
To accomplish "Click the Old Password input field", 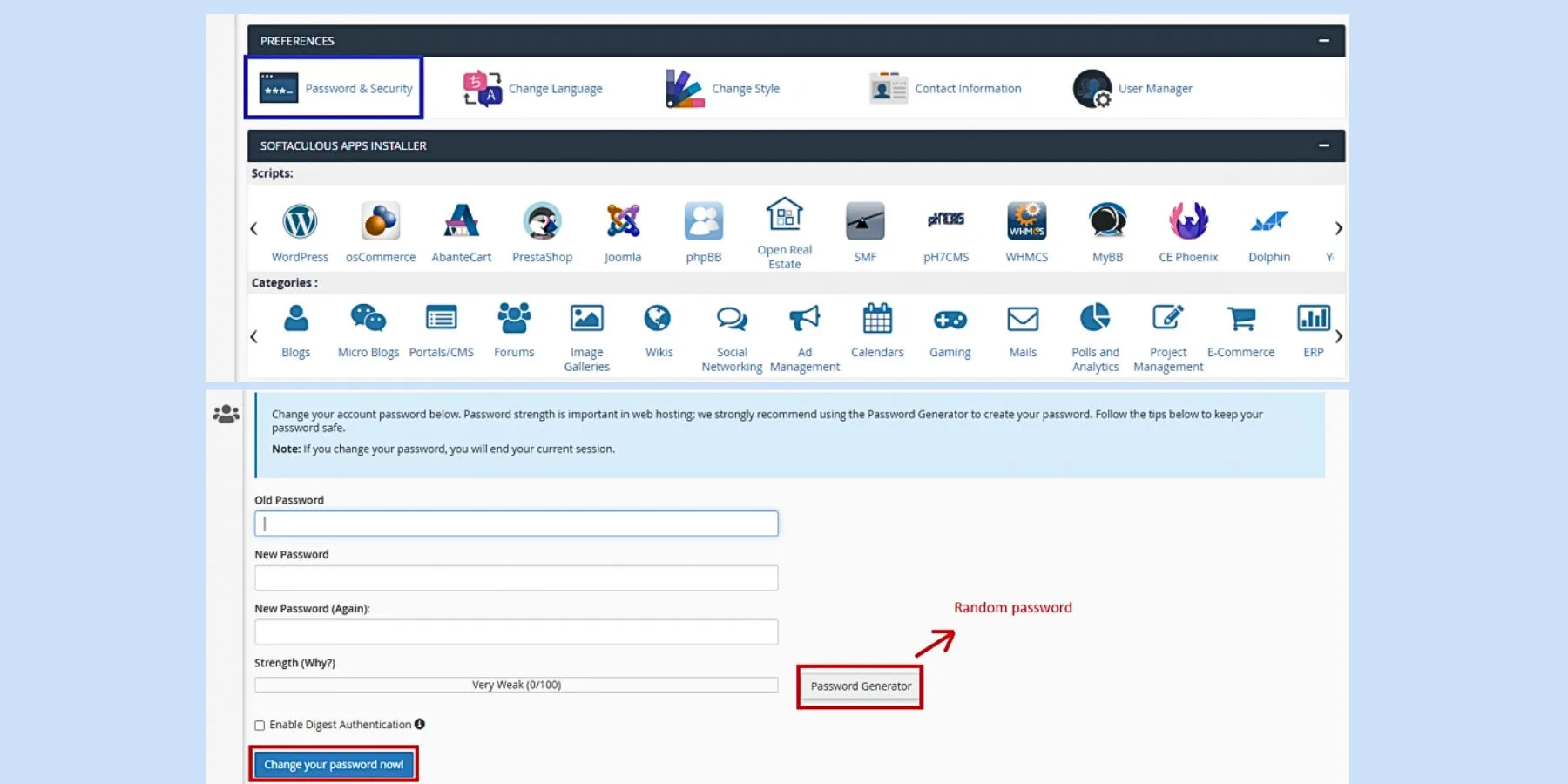I will click(516, 523).
